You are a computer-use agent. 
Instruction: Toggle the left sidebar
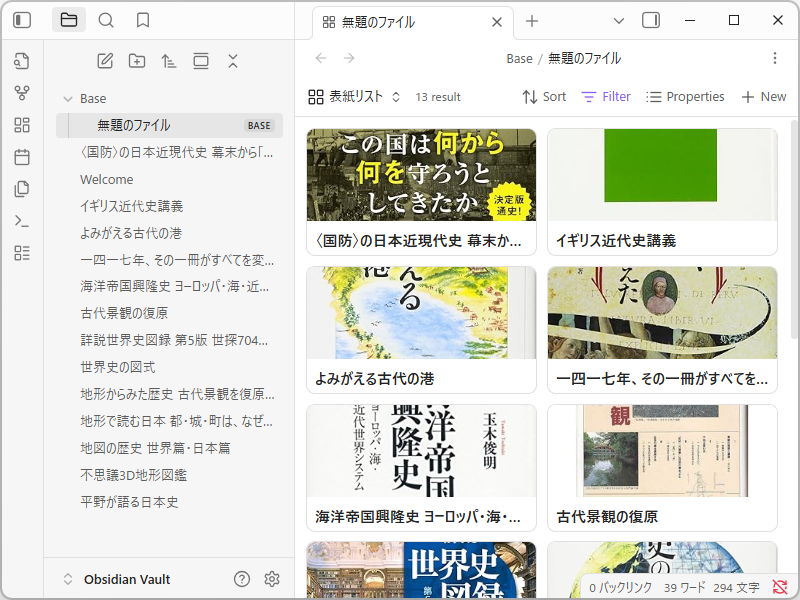point(22,20)
